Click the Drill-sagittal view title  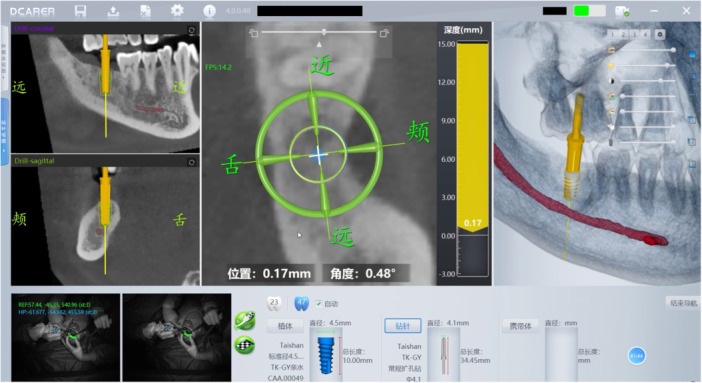34,161
